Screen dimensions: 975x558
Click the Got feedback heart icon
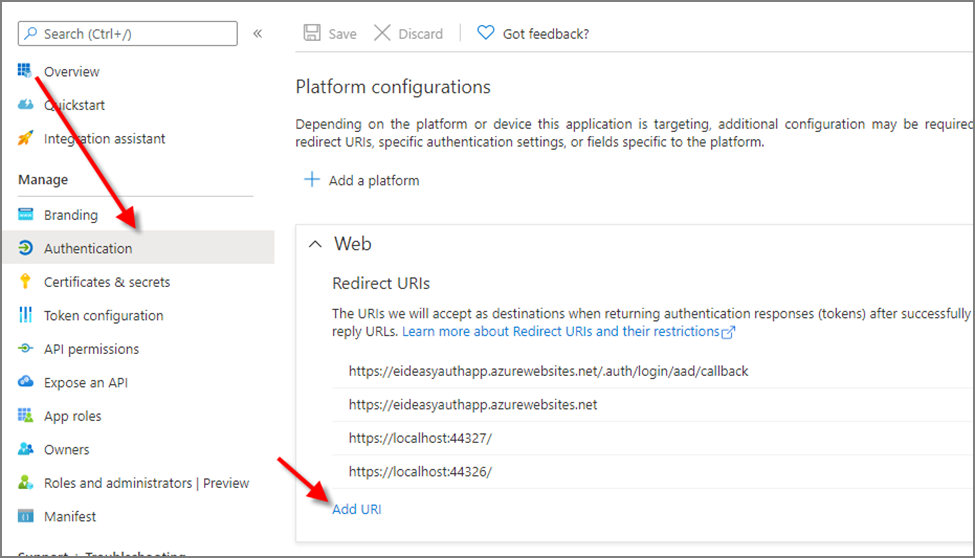pos(485,33)
